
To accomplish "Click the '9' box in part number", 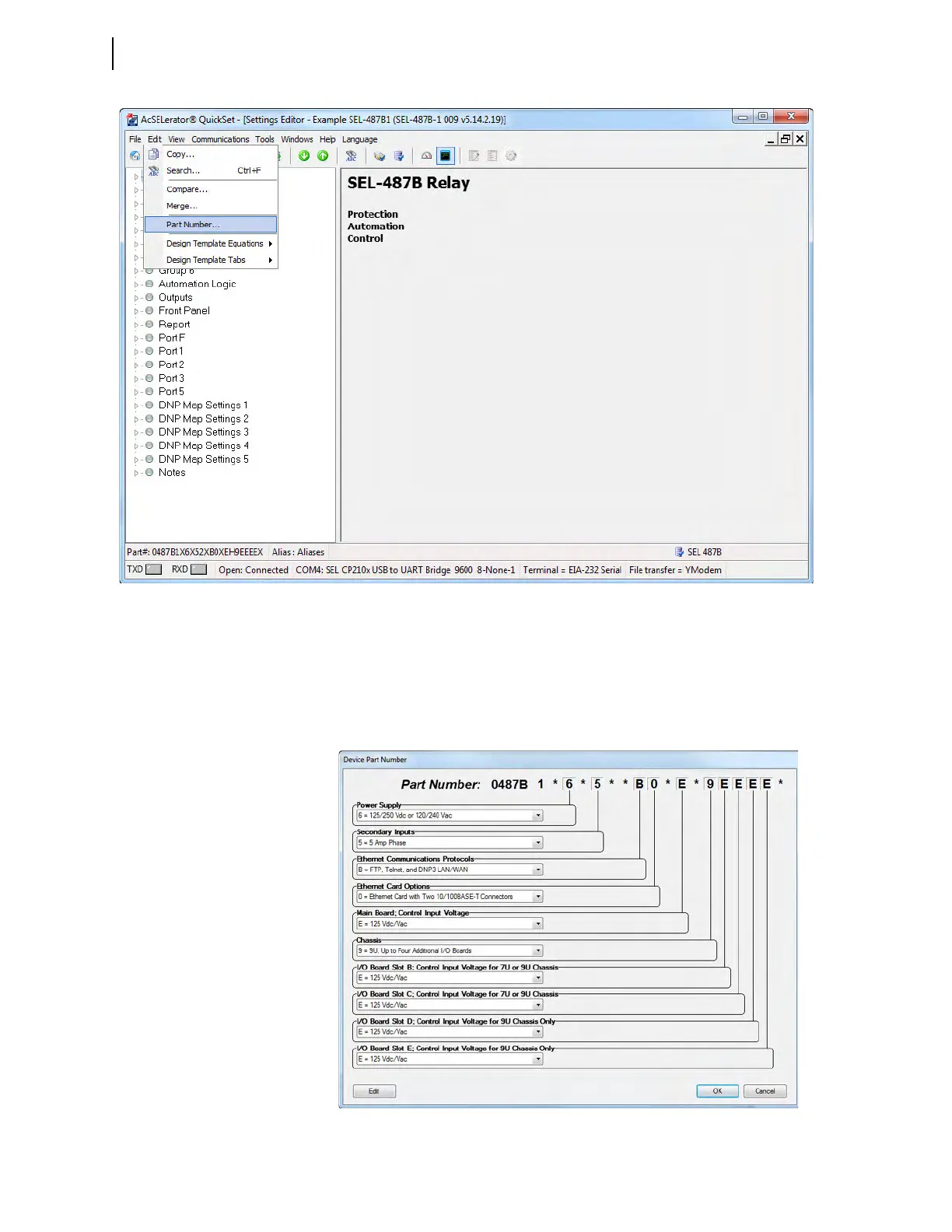I will pyautogui.click(x=710, y=784).
